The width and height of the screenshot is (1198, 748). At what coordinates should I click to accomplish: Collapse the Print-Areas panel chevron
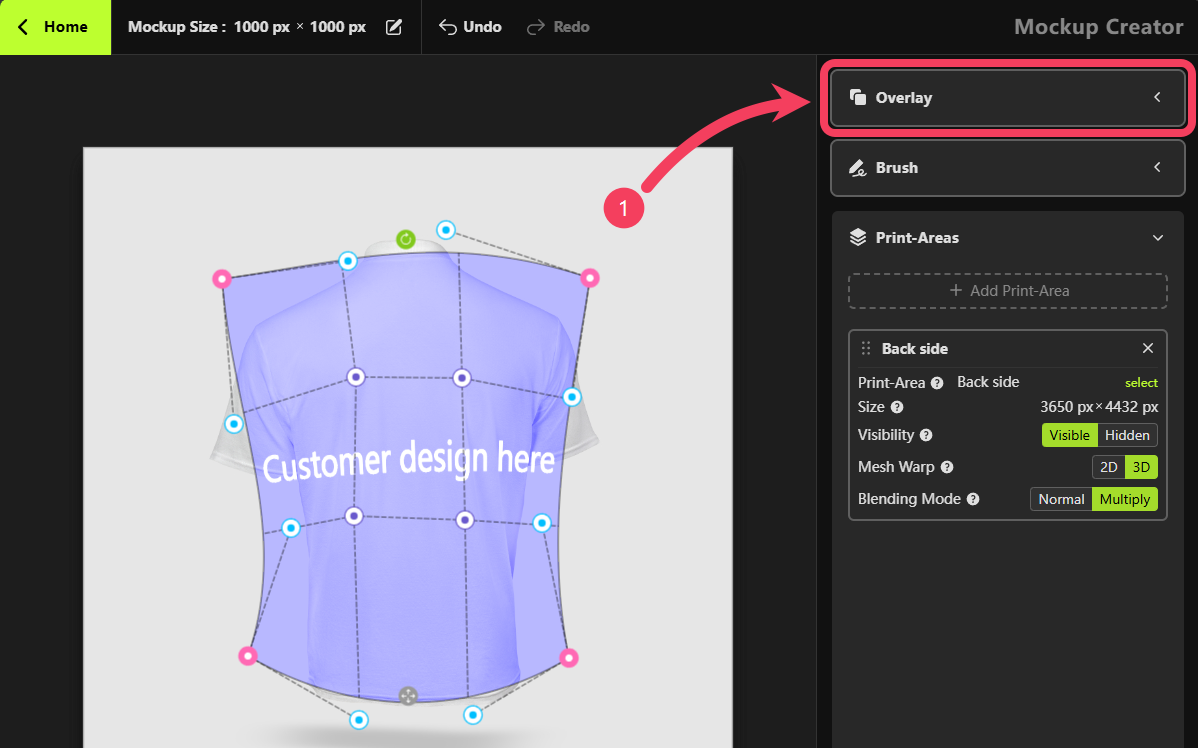tap(1158, 238)
